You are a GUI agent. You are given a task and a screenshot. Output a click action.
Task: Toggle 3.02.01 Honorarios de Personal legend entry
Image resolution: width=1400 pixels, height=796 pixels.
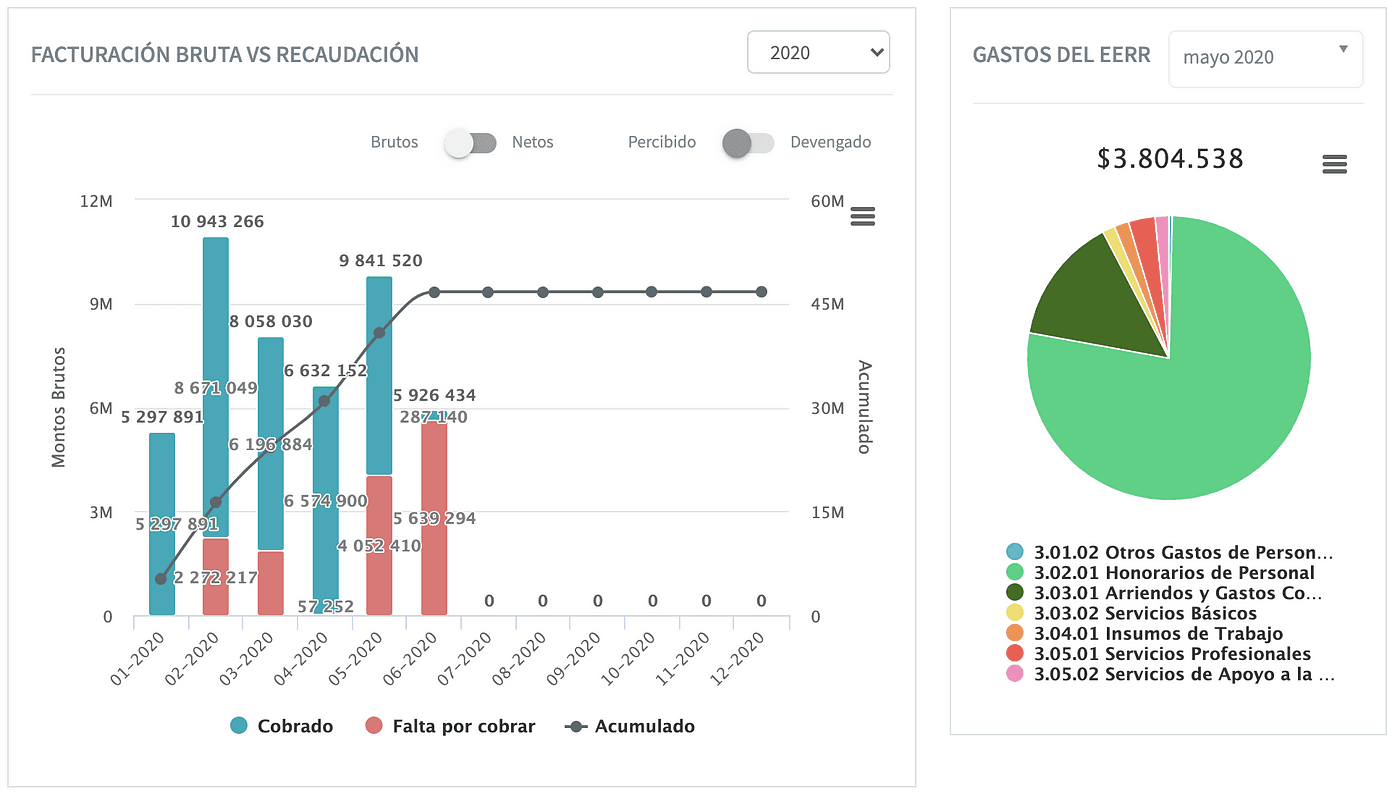1161,573
